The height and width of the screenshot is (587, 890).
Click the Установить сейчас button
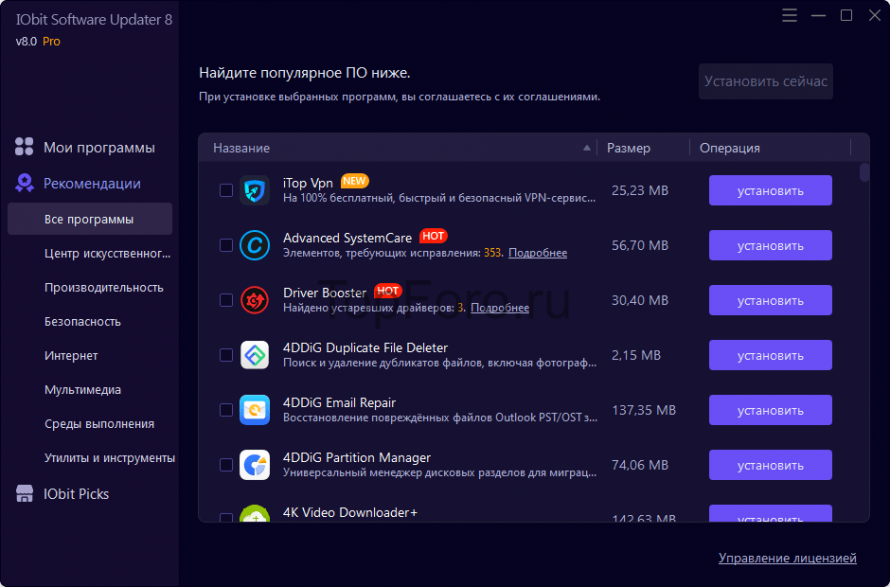(766, 81)
